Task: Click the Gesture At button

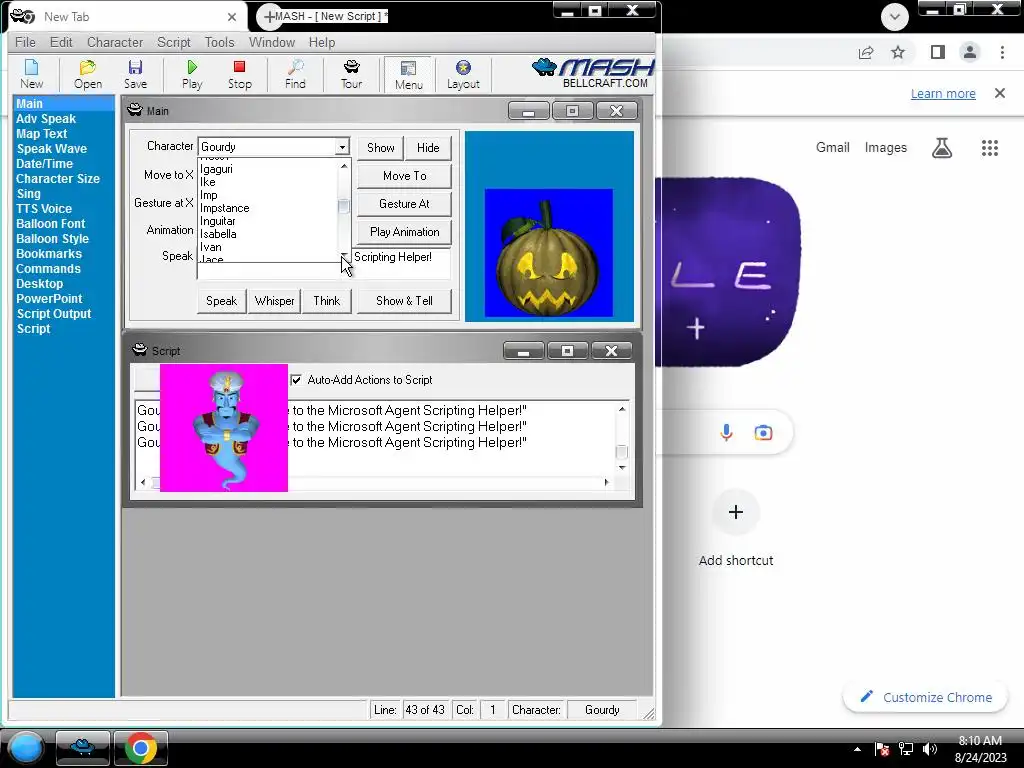Action: pos(404,204)
